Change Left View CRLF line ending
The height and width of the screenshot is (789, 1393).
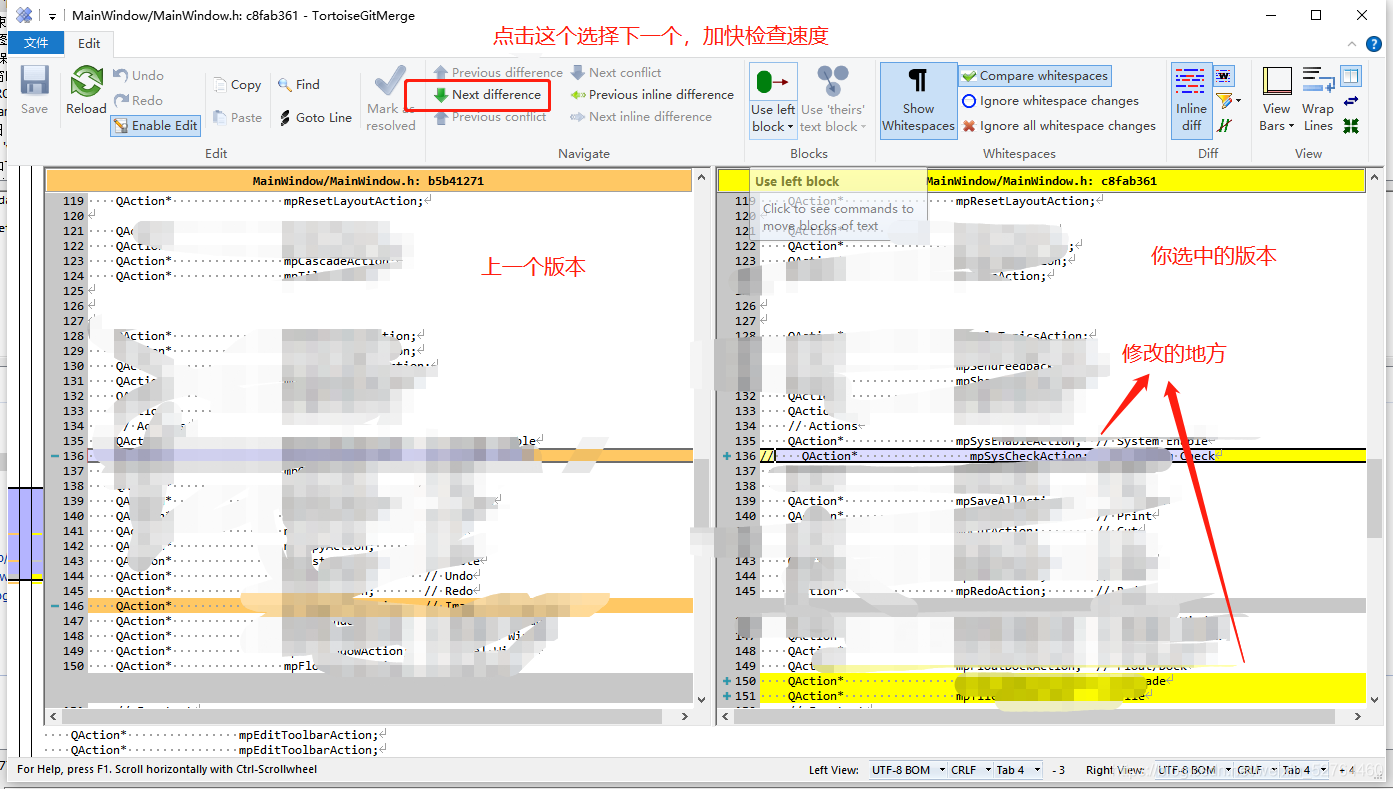point(970,770)
